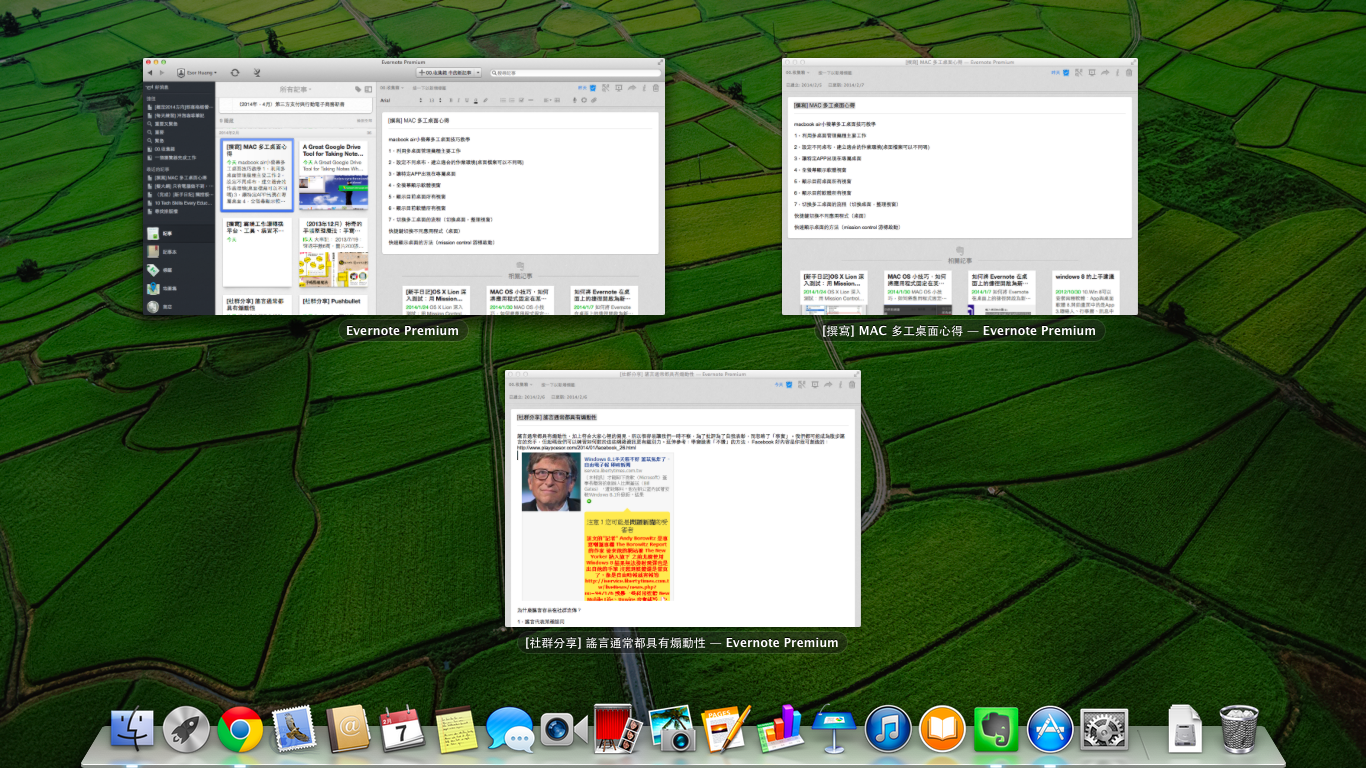This screenshot has height=768, width=1366.
Task: Launch Photo Booth from the Dock
Action: (618, 730)
